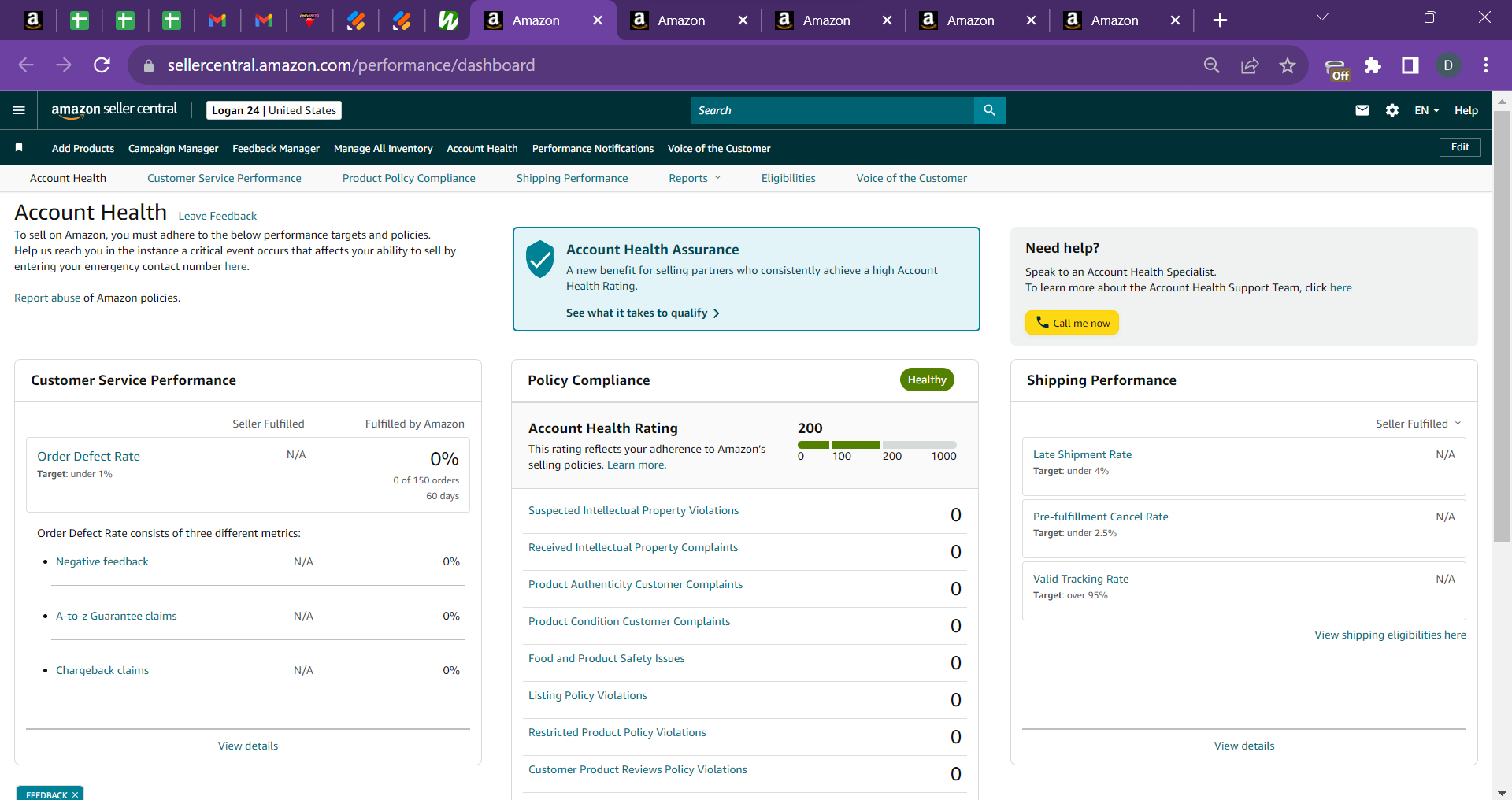
Task: Click the page vertical scrollbar
Action: coord(1502,326)
